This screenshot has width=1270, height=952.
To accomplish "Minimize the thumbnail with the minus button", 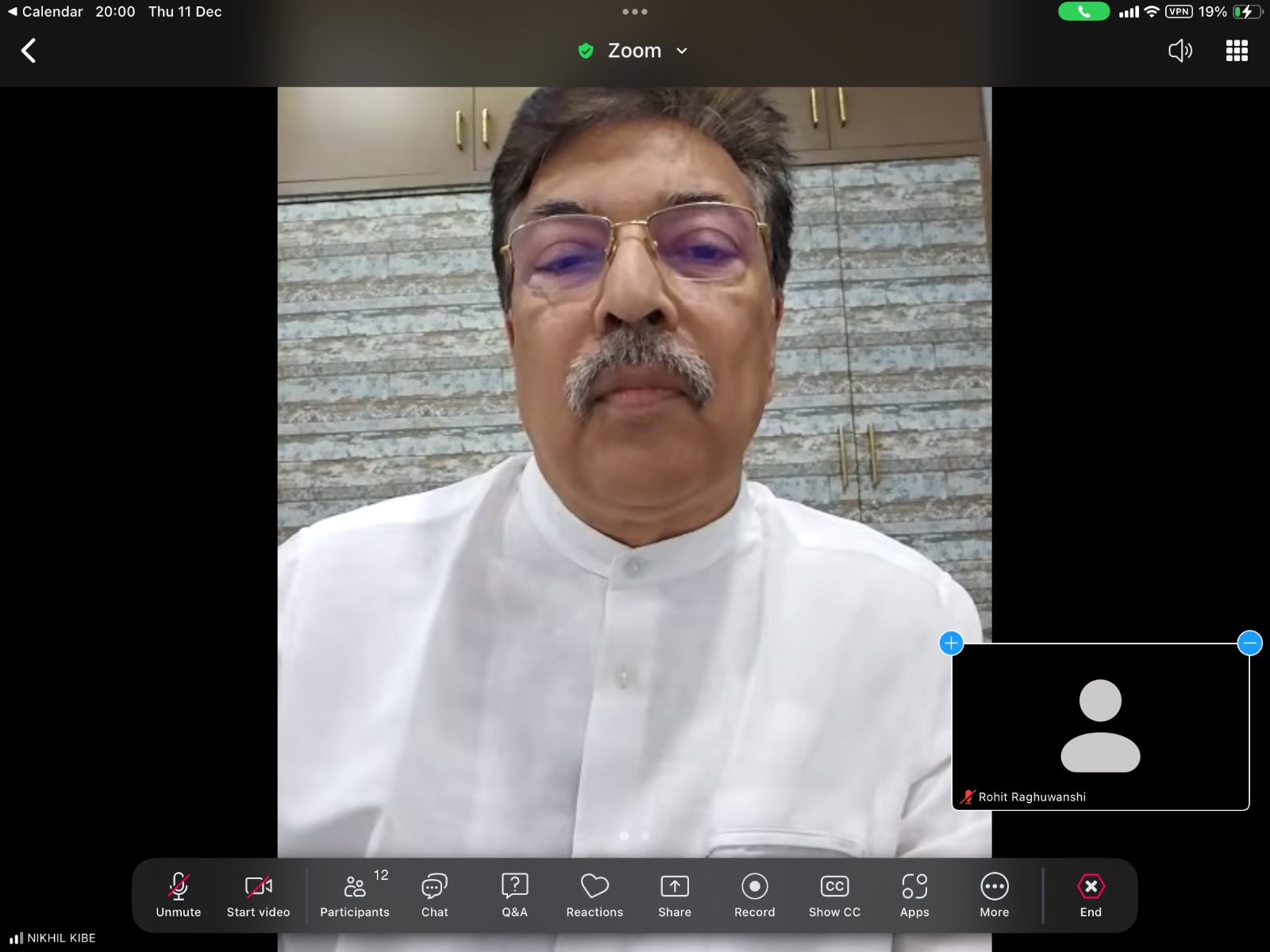I will pyautogui.click(x=1249, y=643).
